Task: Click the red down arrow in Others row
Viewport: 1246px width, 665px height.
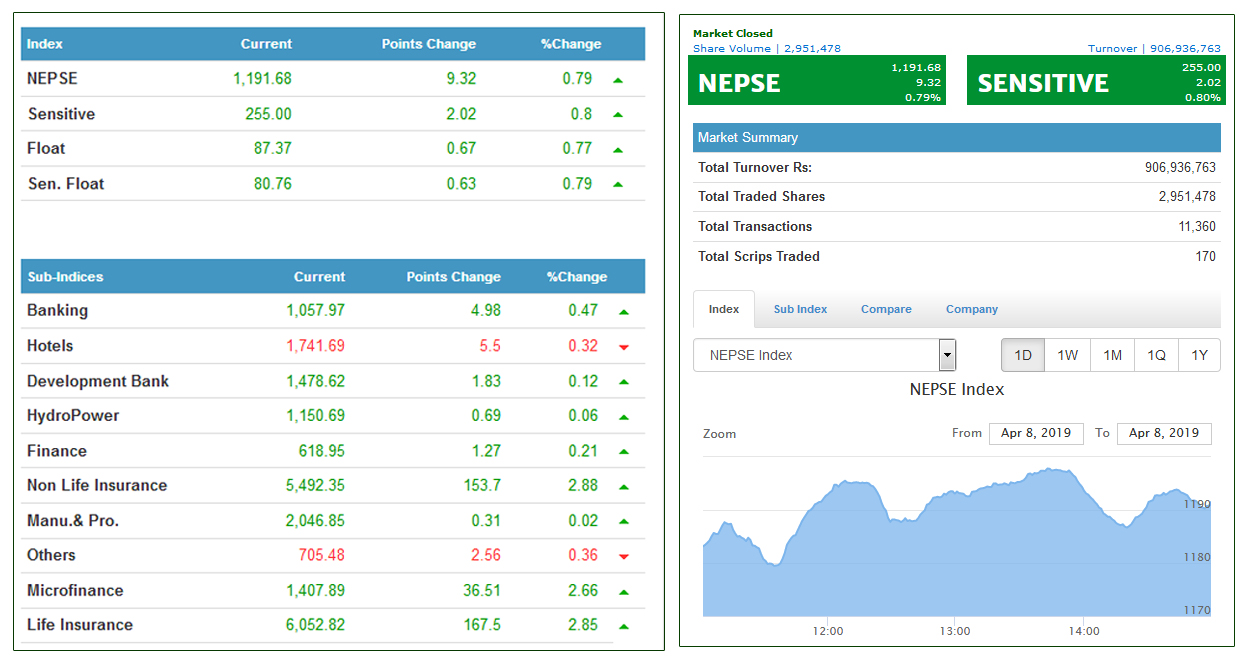Action: (x=623, y=556)
